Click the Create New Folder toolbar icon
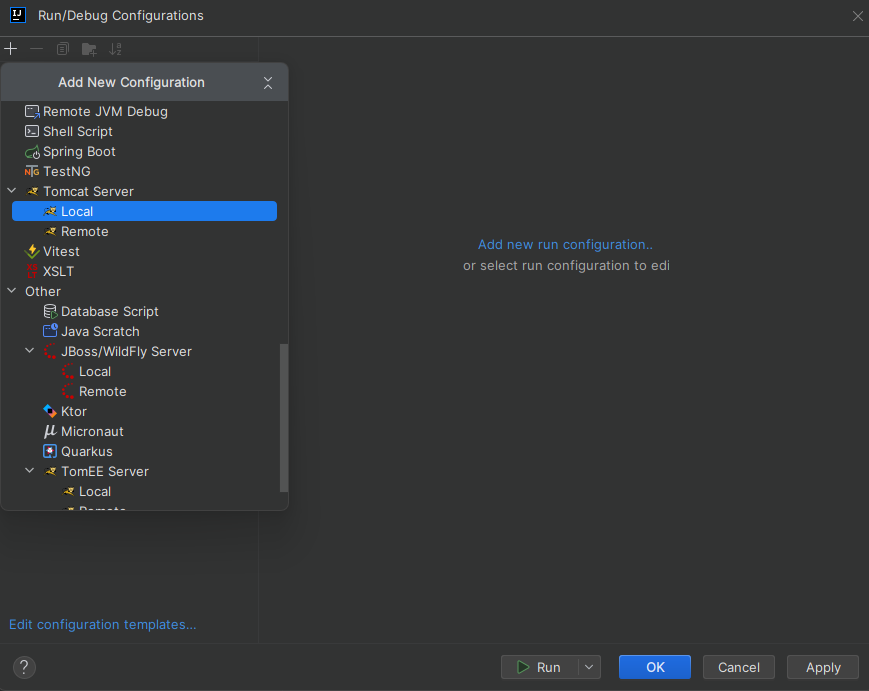869x691 pixels. pos(89,49)
